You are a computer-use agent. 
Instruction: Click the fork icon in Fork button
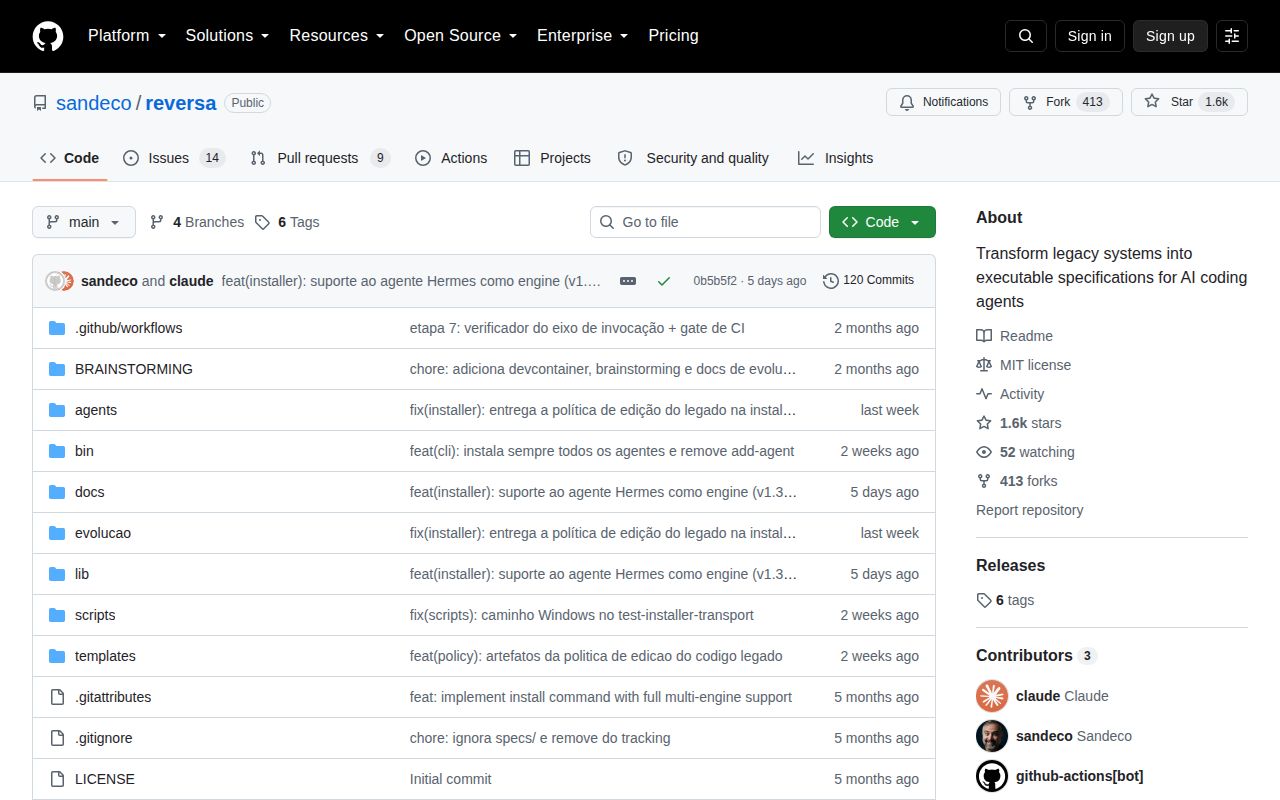1030,102
